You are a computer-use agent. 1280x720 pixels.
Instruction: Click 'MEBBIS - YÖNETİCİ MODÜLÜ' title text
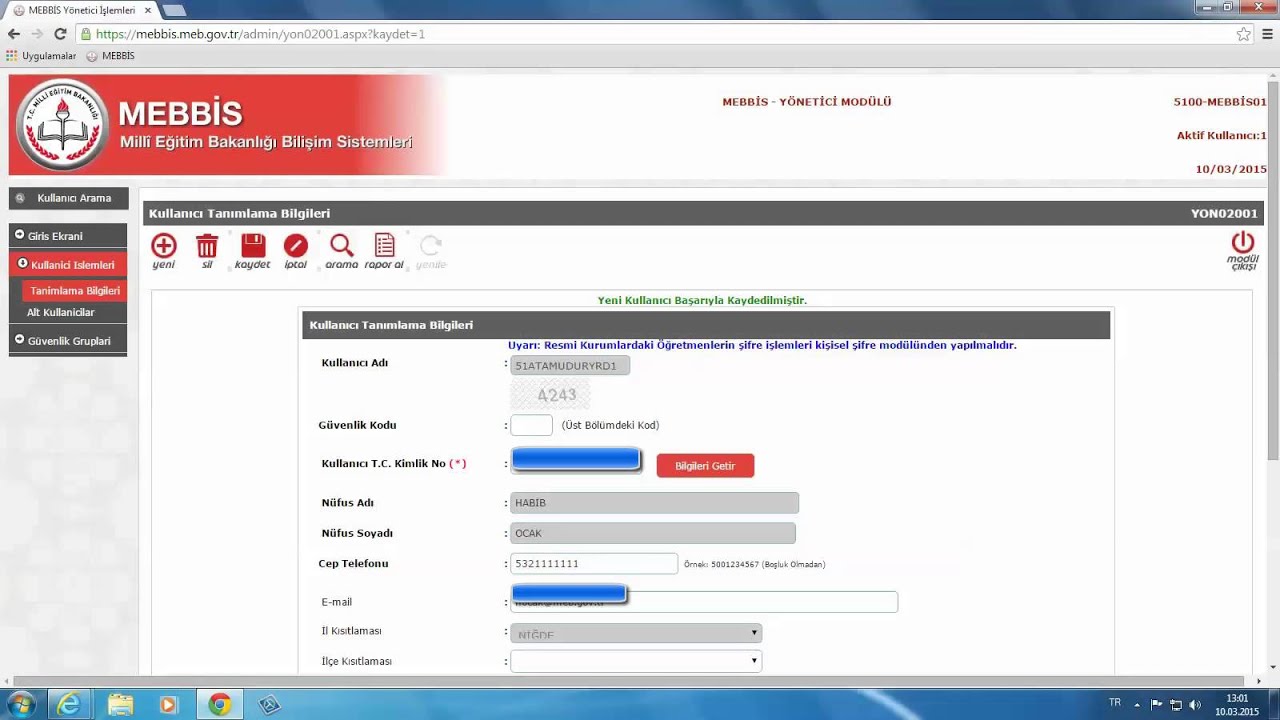(806, 102)
